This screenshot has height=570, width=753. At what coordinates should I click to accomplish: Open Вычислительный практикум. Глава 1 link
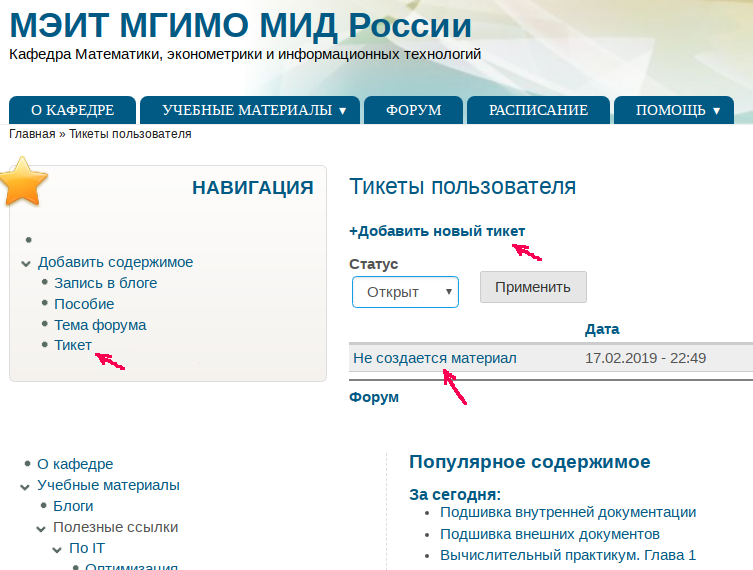click(568, 555)
